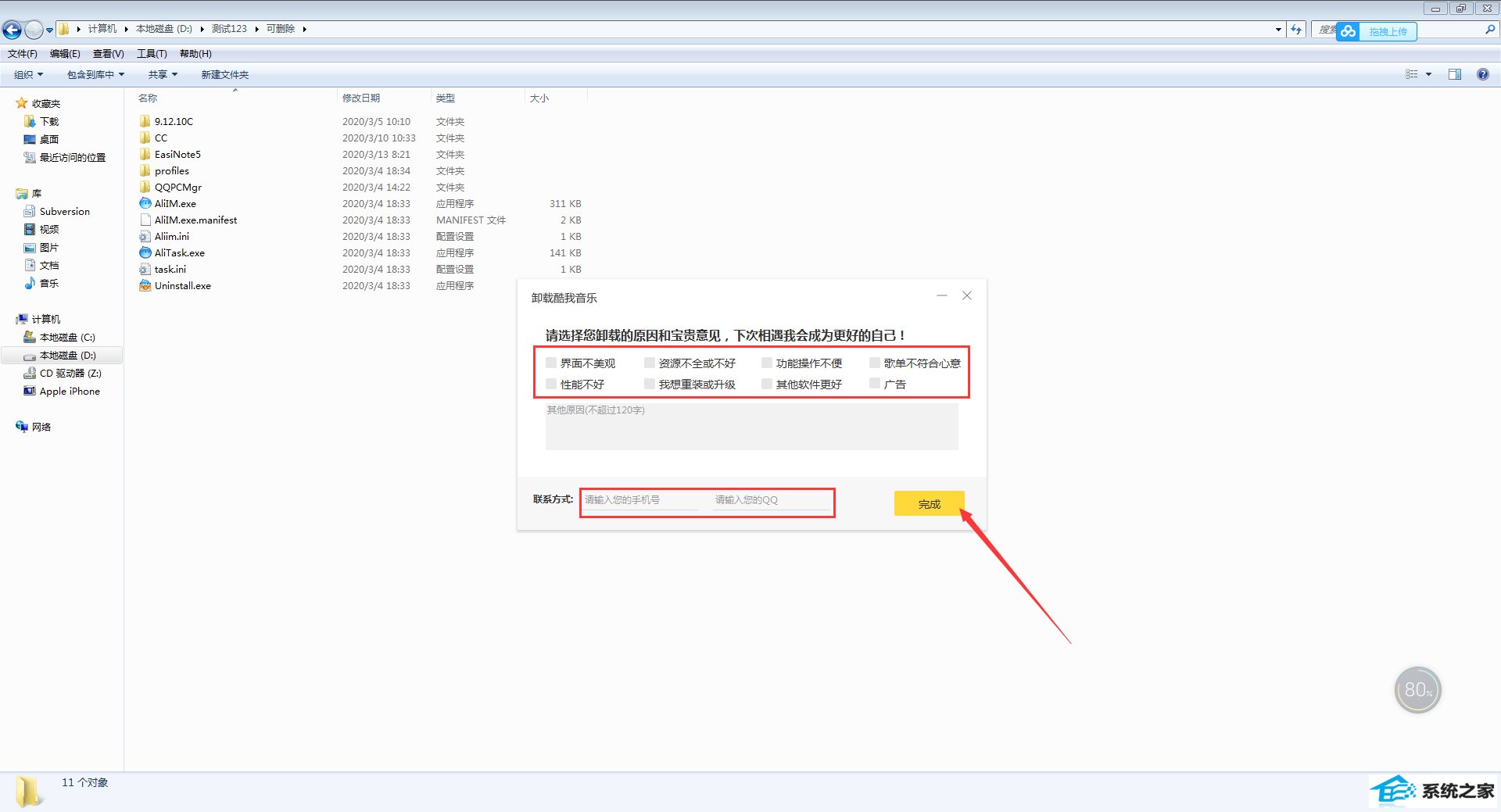The image size is (1501, 812).
Task: Expand the 组织 dropdown
Action: [28, 74]
